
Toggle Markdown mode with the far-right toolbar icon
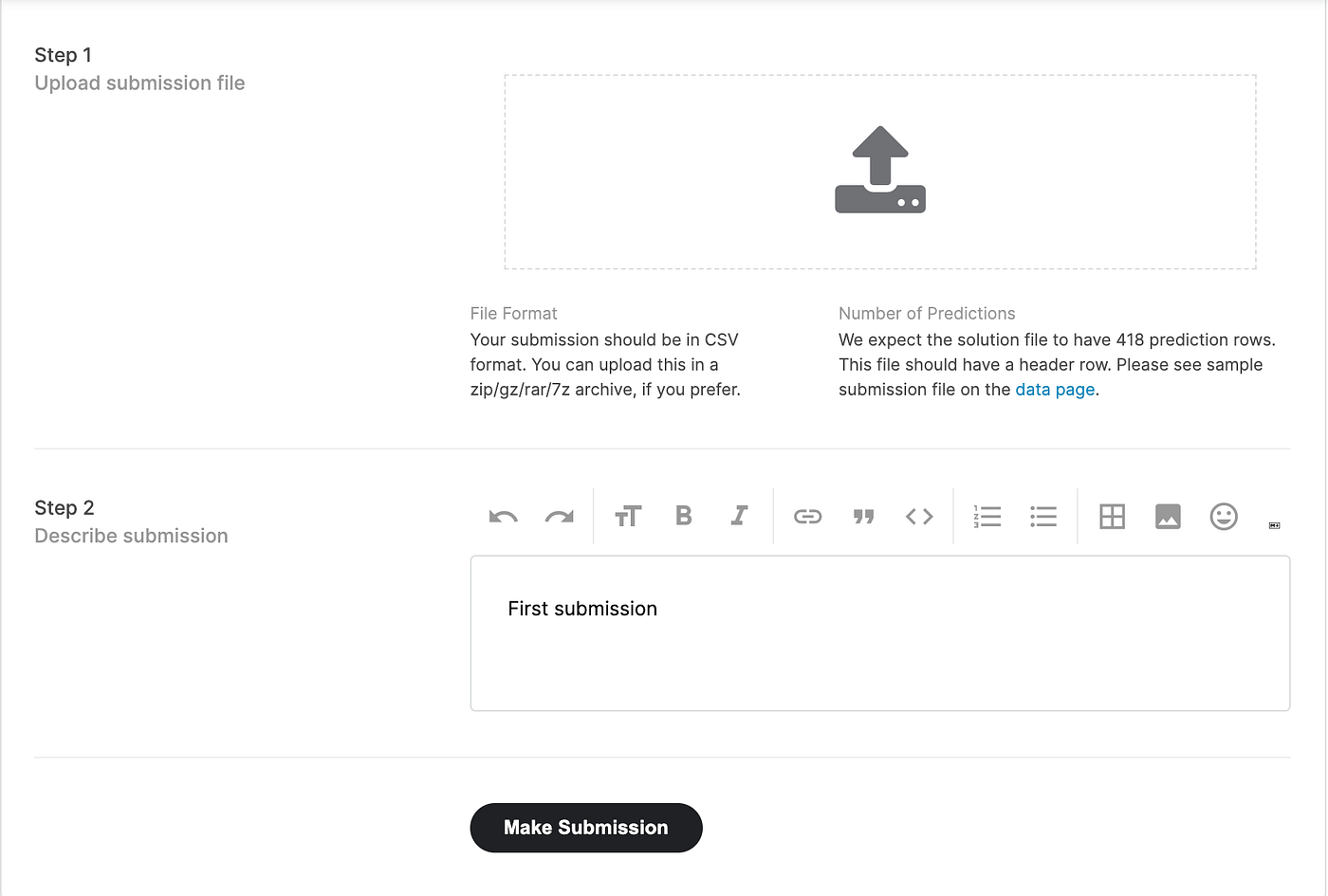pos(1275,523)
